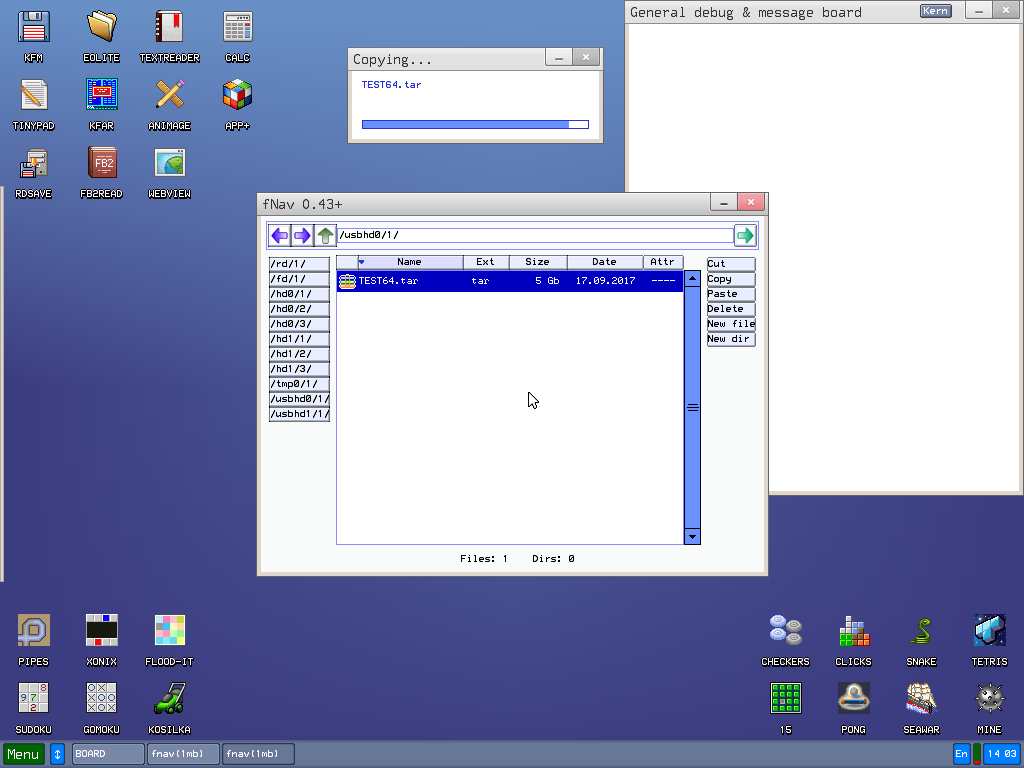Click the back arrow in fNav
Viewport: 1024px width, 768px height.
pos(279,236)
